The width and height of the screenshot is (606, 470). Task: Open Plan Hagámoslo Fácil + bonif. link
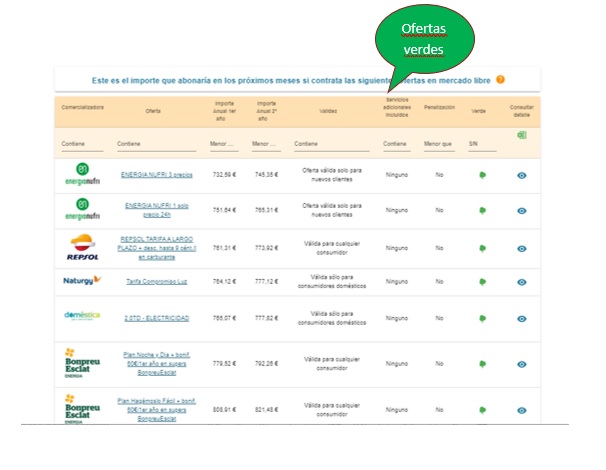pos(157,410)
